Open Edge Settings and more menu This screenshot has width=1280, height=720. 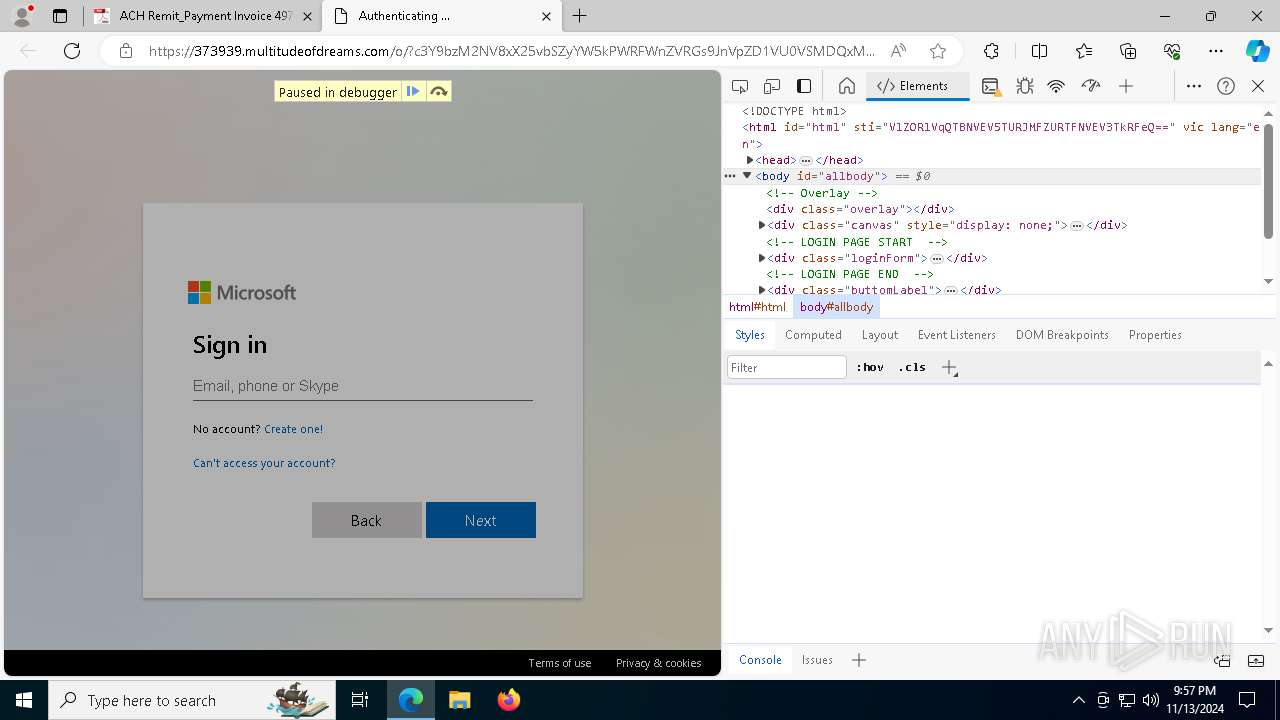point(1216,51)
